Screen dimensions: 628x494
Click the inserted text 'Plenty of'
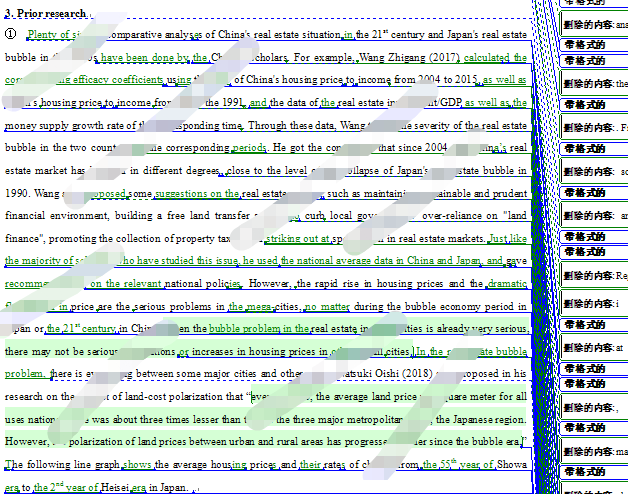[48, 34]
